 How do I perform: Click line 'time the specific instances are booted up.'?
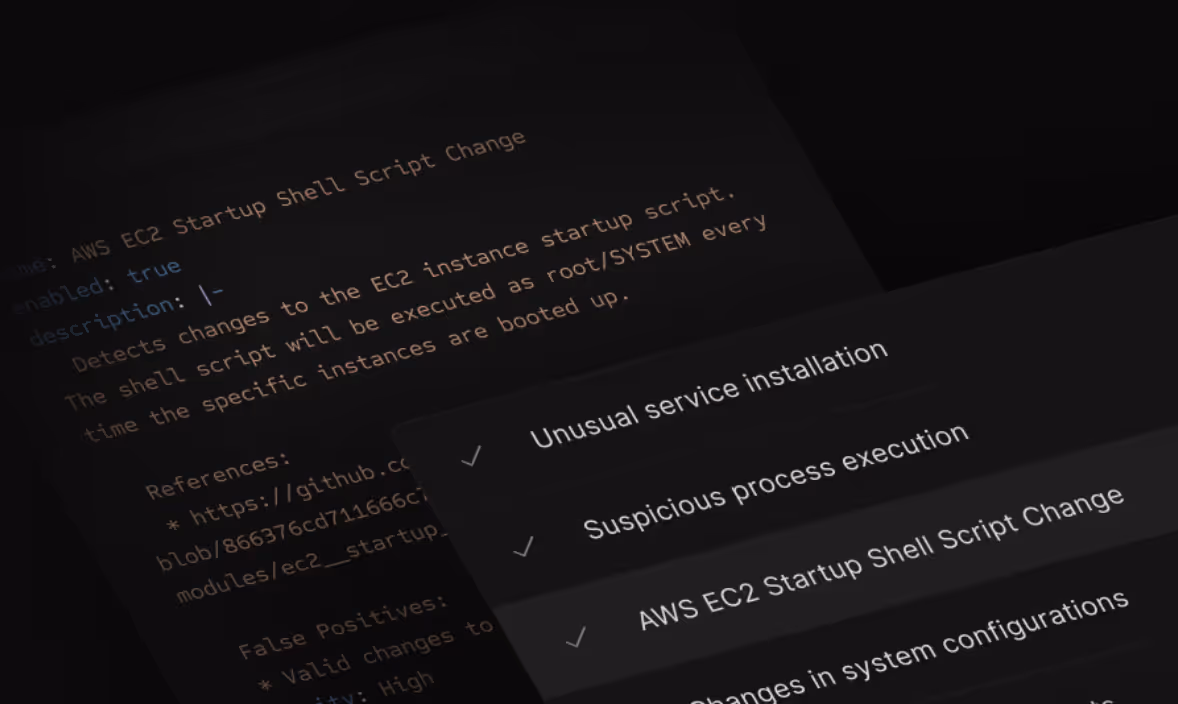tap(355, 364)
